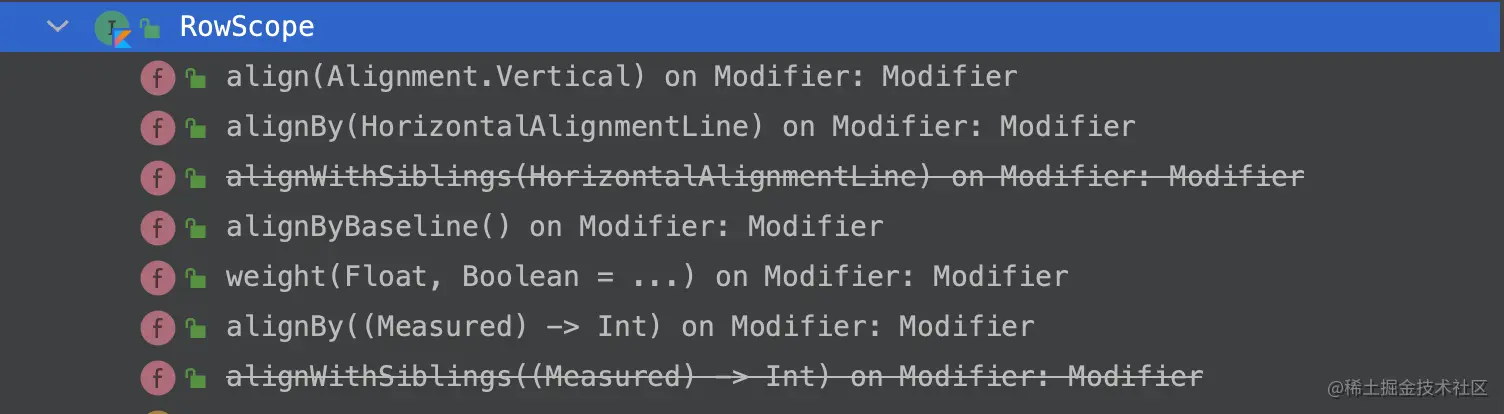Select alignBy((Measured) -> Int) on Modifier entry
This screenshot has height=414, width=1504.
pos(630,326)
